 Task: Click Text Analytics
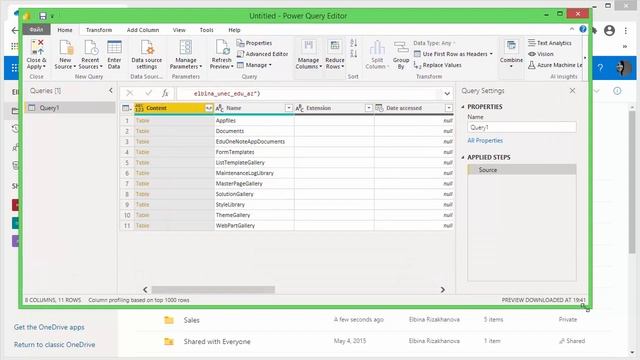(549, 43)
